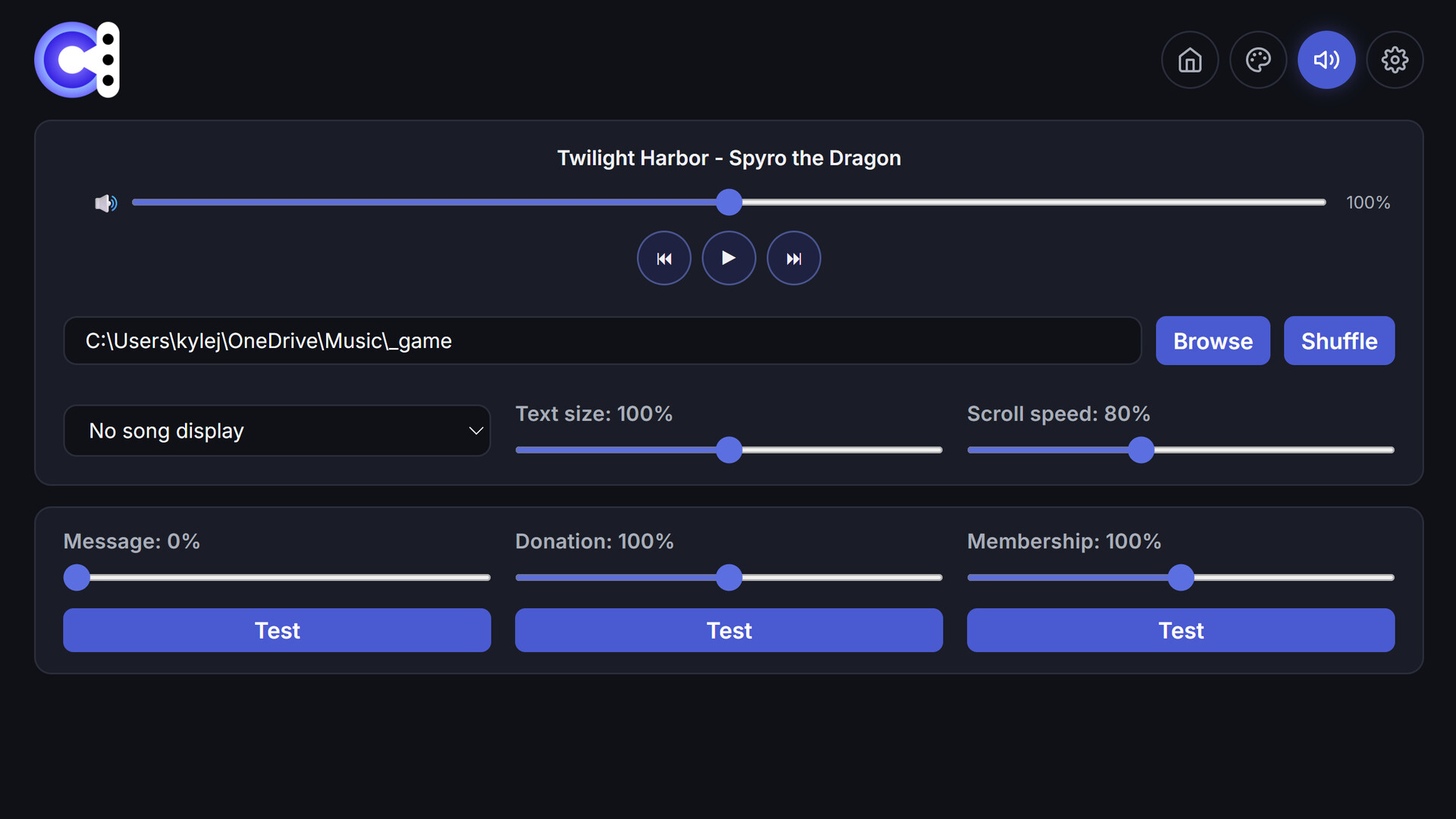Open the theme palette icon

click(1258, 60)
